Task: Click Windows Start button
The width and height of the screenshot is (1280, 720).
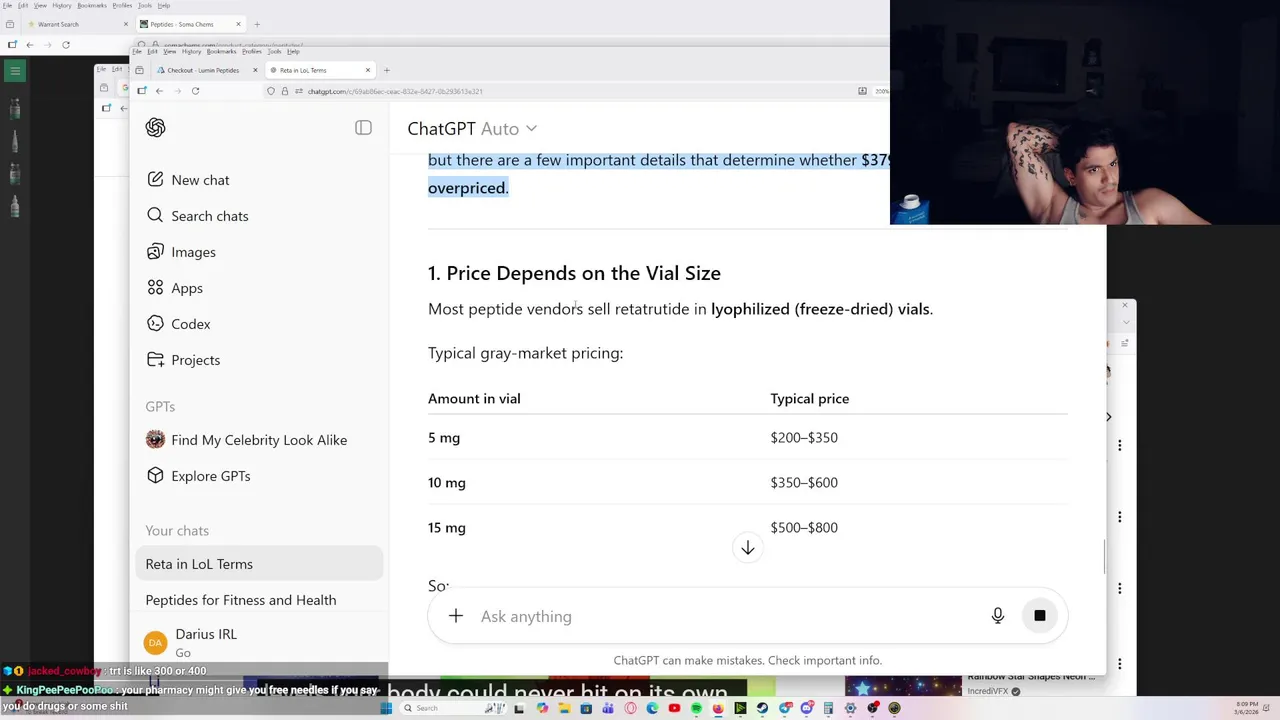Action: (386, 708)
